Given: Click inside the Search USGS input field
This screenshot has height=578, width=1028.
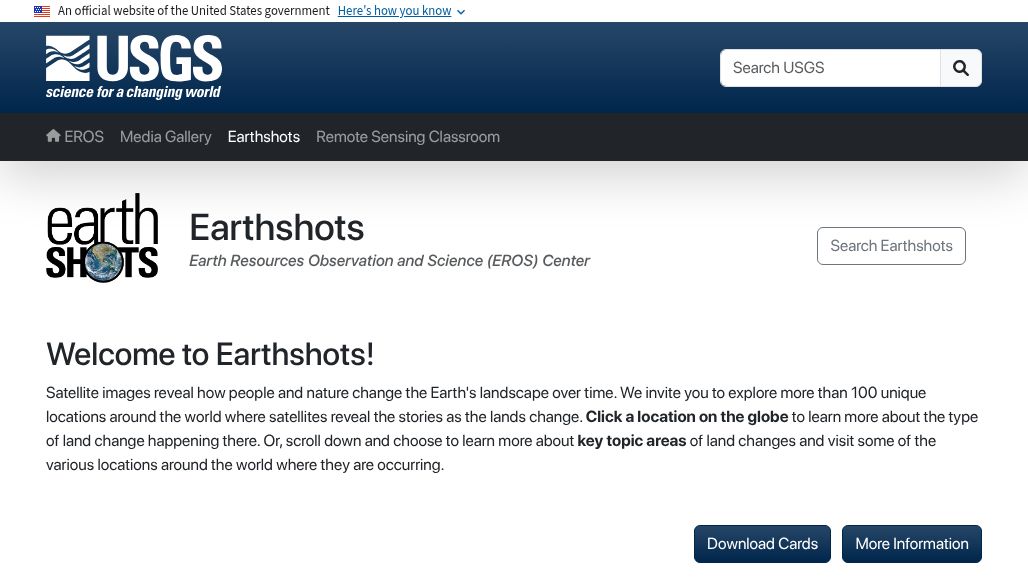Looking at the screenshot, I should click(830, 68).
